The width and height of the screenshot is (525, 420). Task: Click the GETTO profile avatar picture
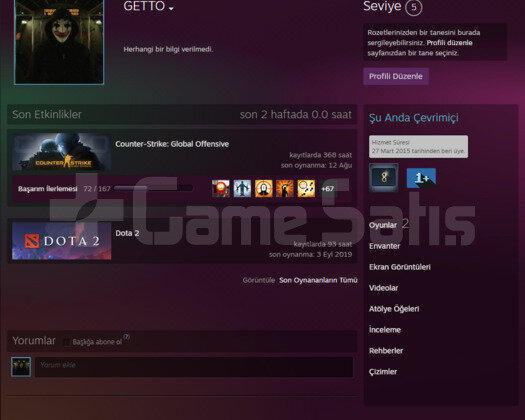coord(59,42)
